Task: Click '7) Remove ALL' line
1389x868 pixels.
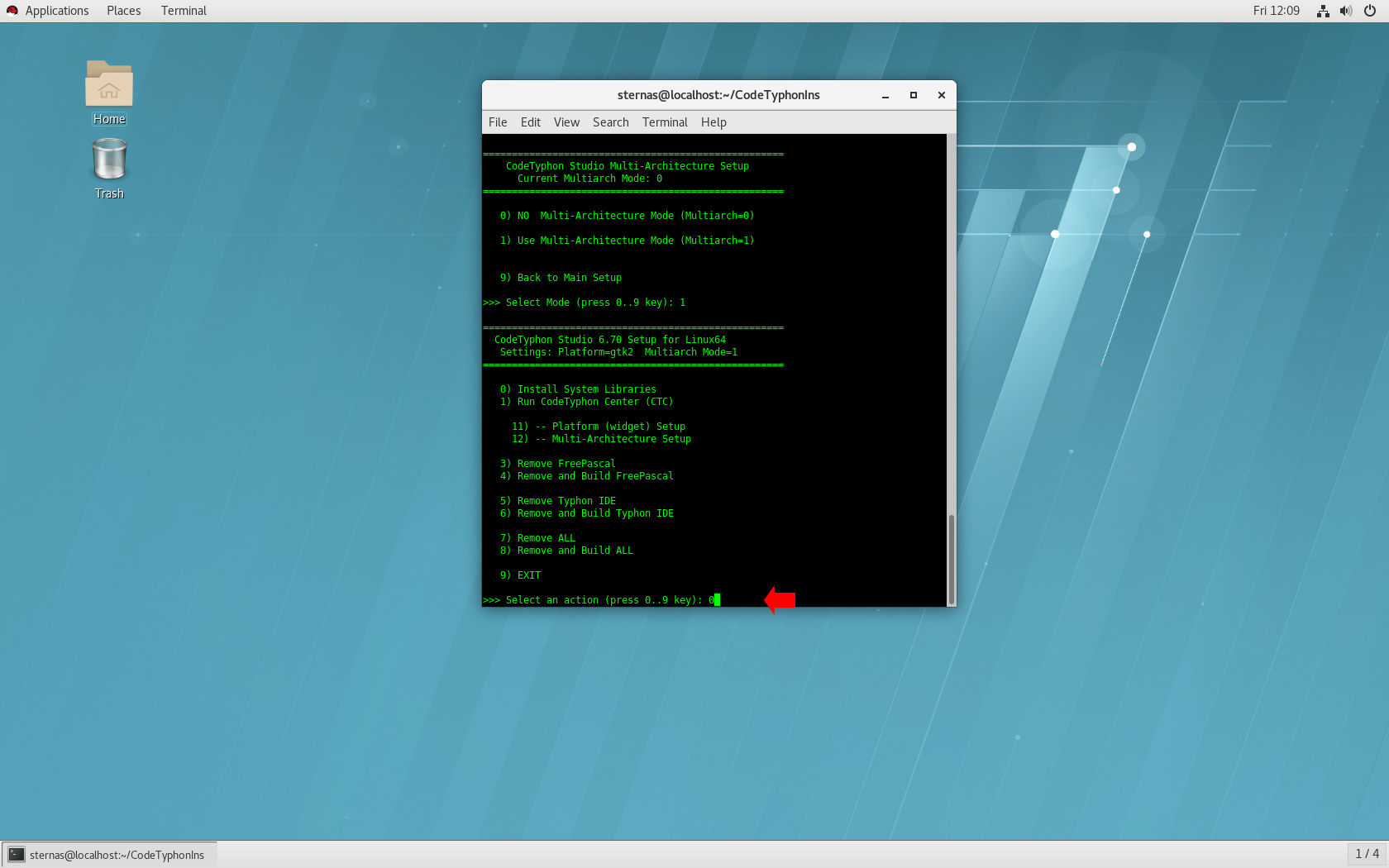Action: 537,538
